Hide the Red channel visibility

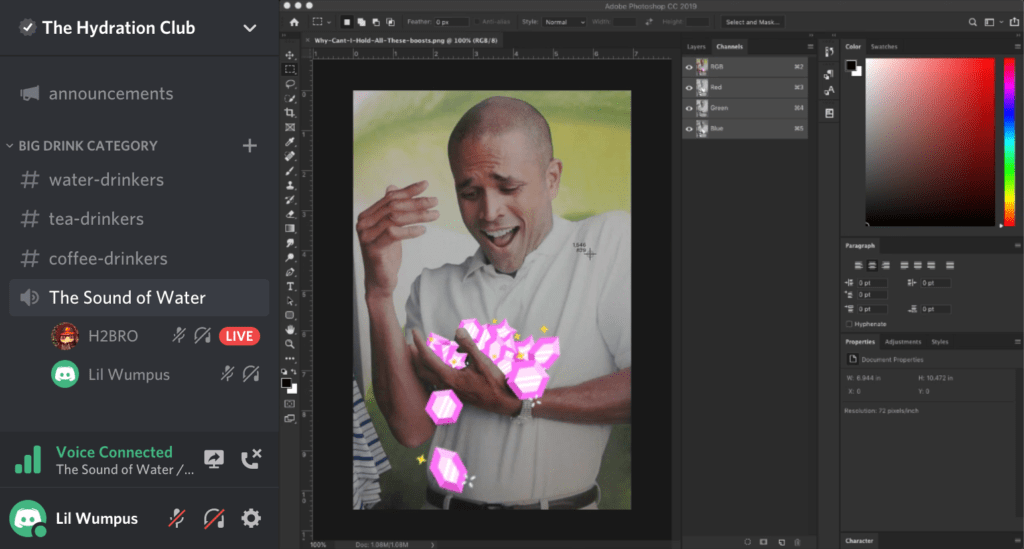(x=688, y=88)
